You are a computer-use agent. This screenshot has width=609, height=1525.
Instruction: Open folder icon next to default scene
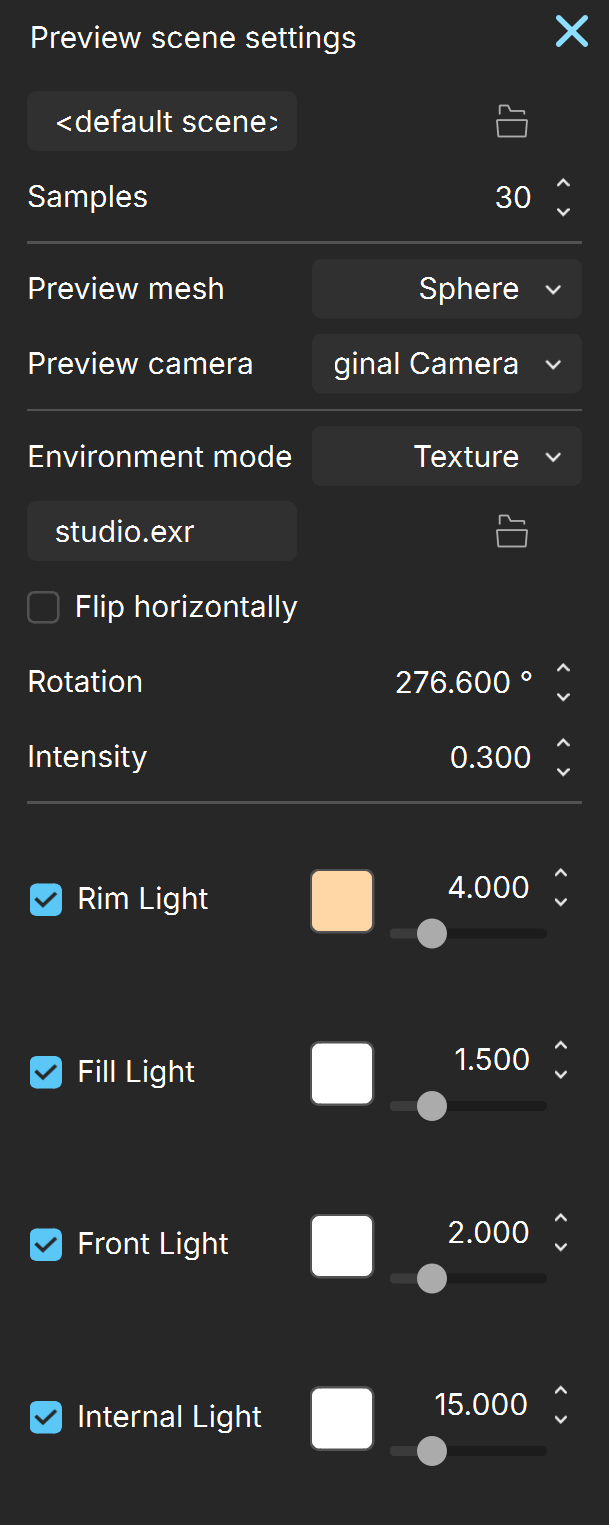click(512, 122)
